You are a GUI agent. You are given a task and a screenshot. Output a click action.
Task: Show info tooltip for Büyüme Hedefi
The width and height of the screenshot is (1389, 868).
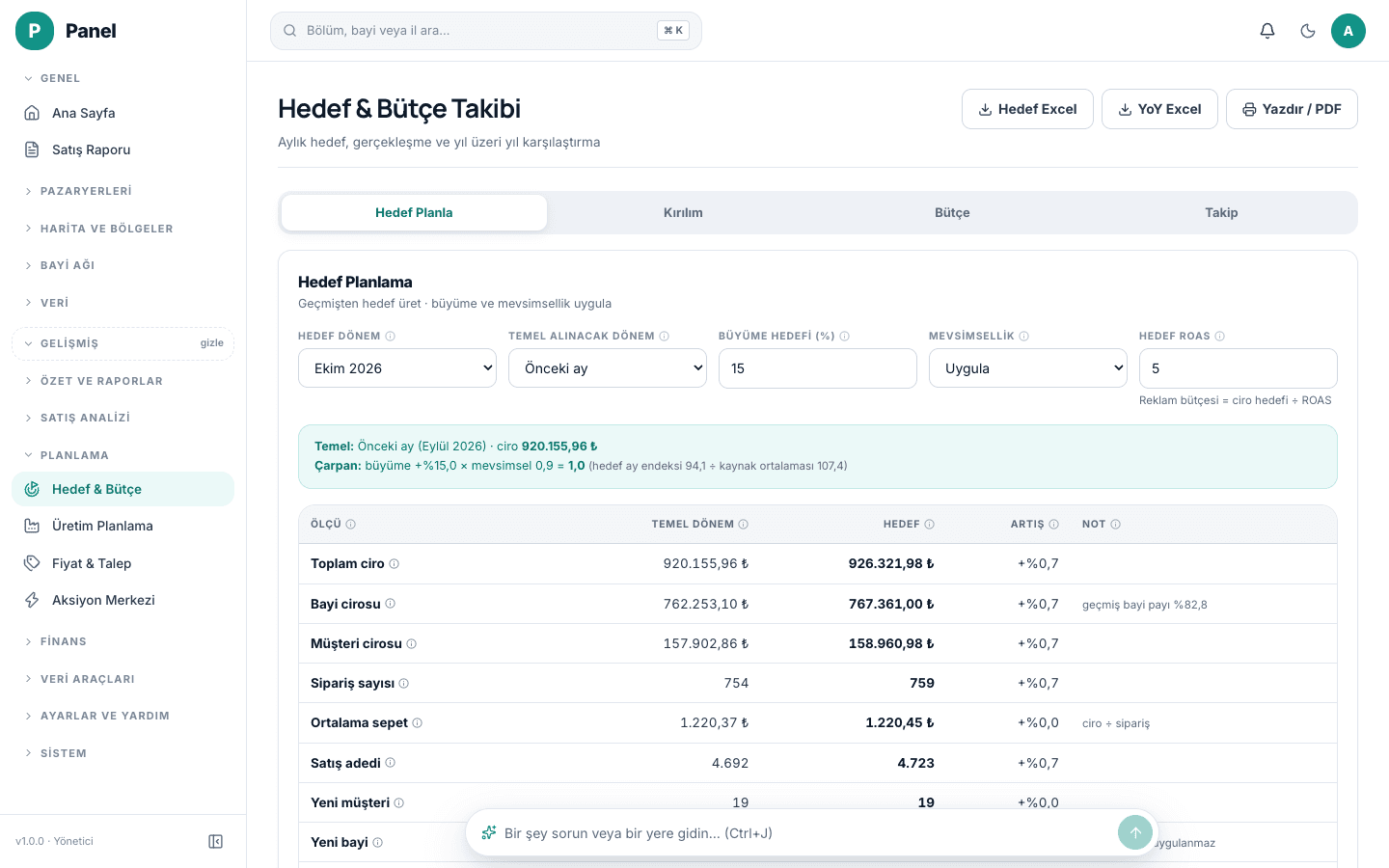(845, 336)
